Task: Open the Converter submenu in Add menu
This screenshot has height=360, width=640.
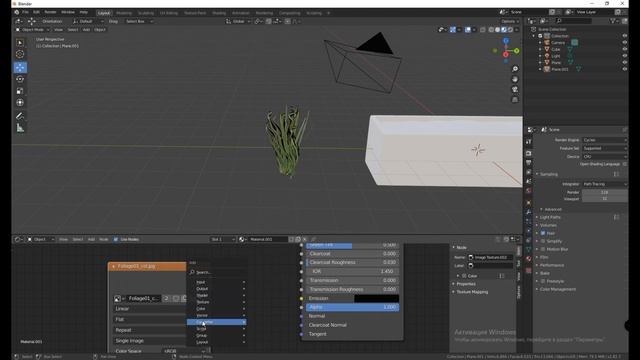Action: coord(217,322)
